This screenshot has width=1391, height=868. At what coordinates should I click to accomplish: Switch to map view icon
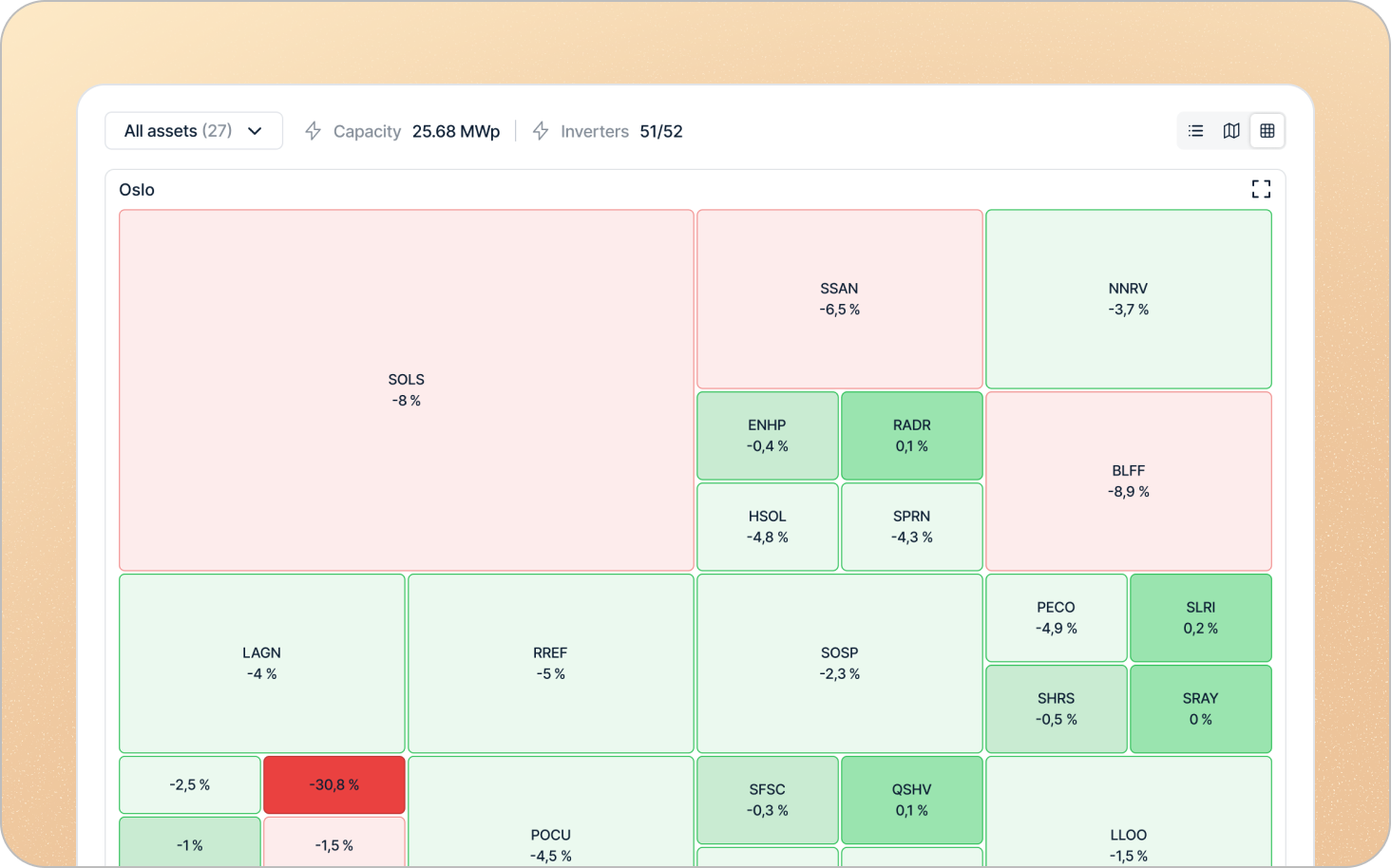(x=1231, y=131)
